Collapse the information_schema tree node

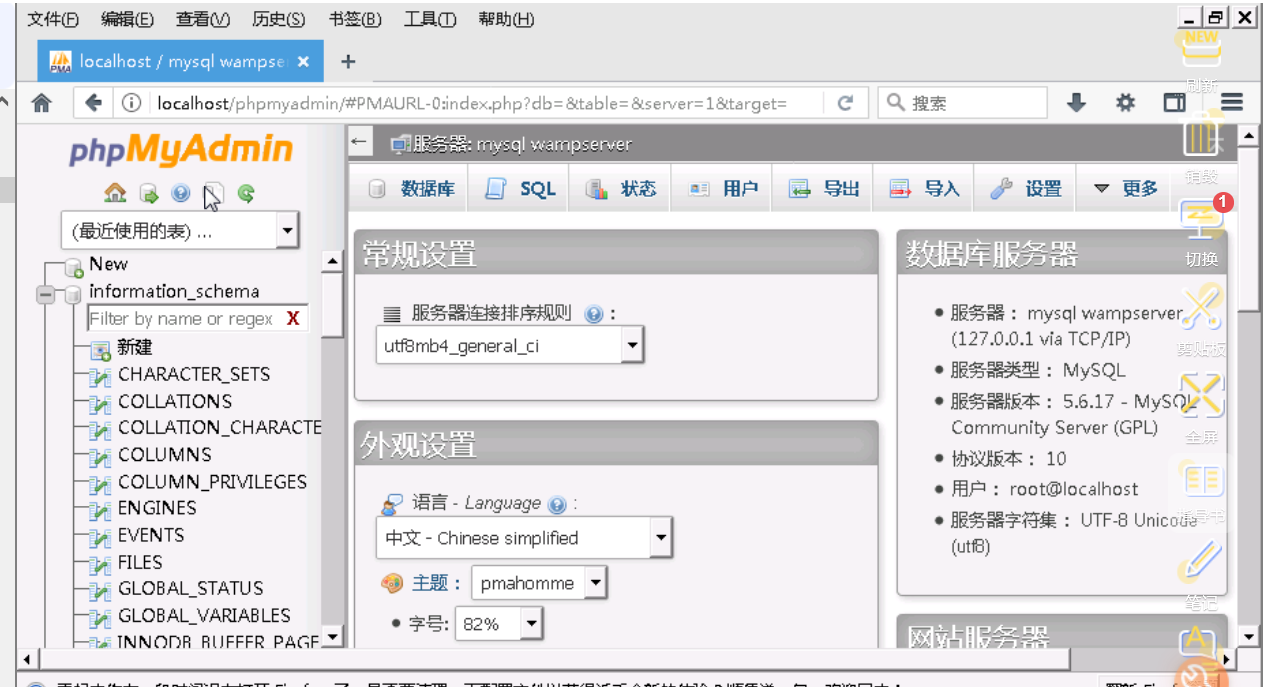click(45, 295)
